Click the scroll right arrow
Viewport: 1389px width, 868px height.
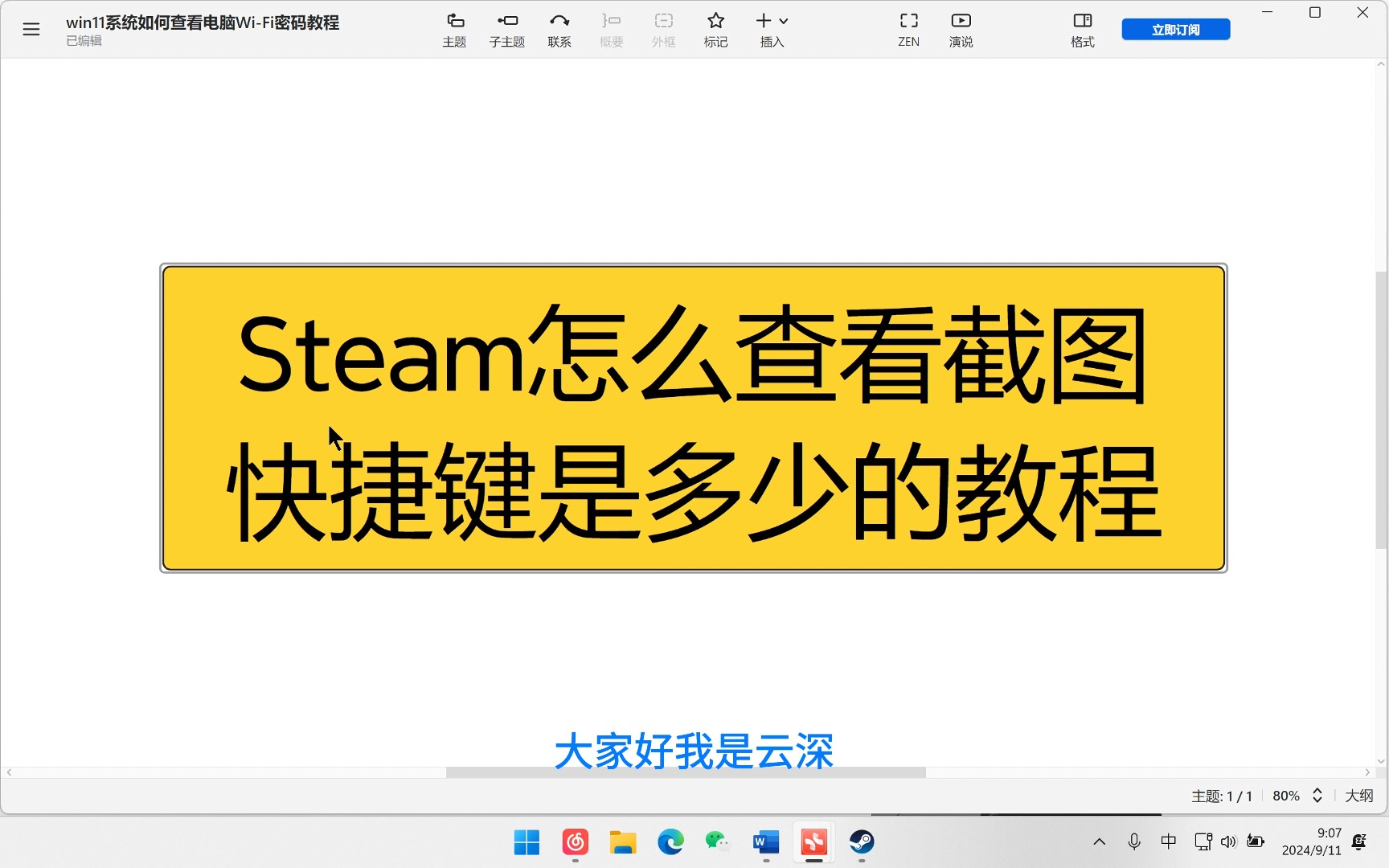pos(1367,772)
